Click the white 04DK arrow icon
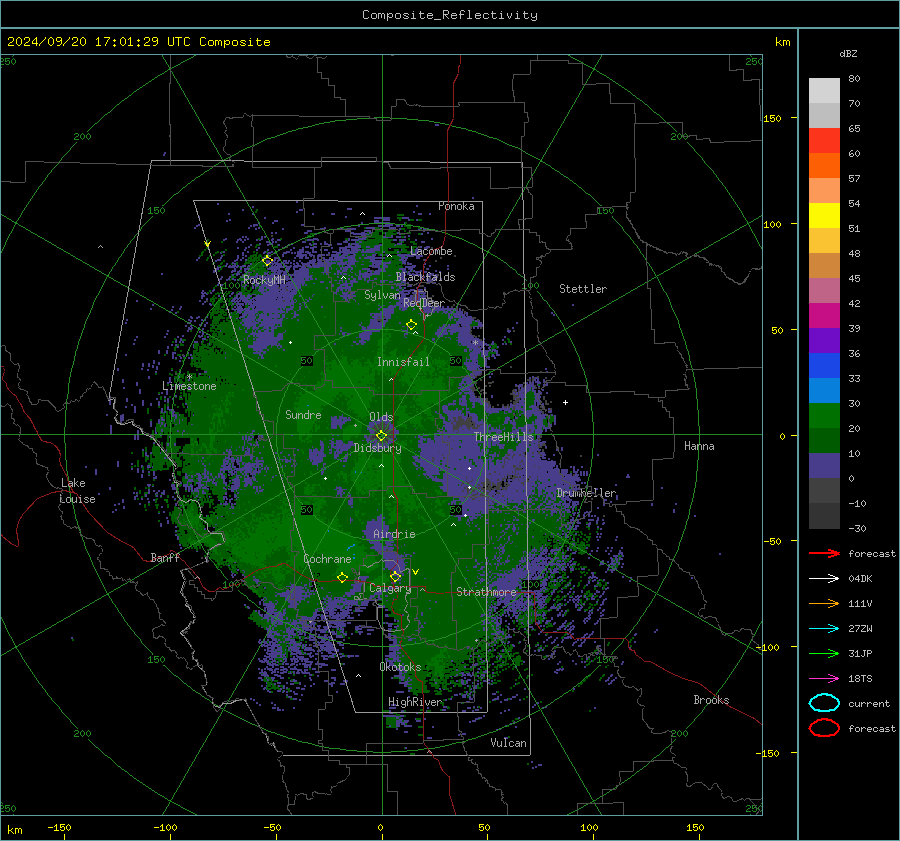Image resolution: width=900 pixels, height=841 pixels. pos(824,578)
